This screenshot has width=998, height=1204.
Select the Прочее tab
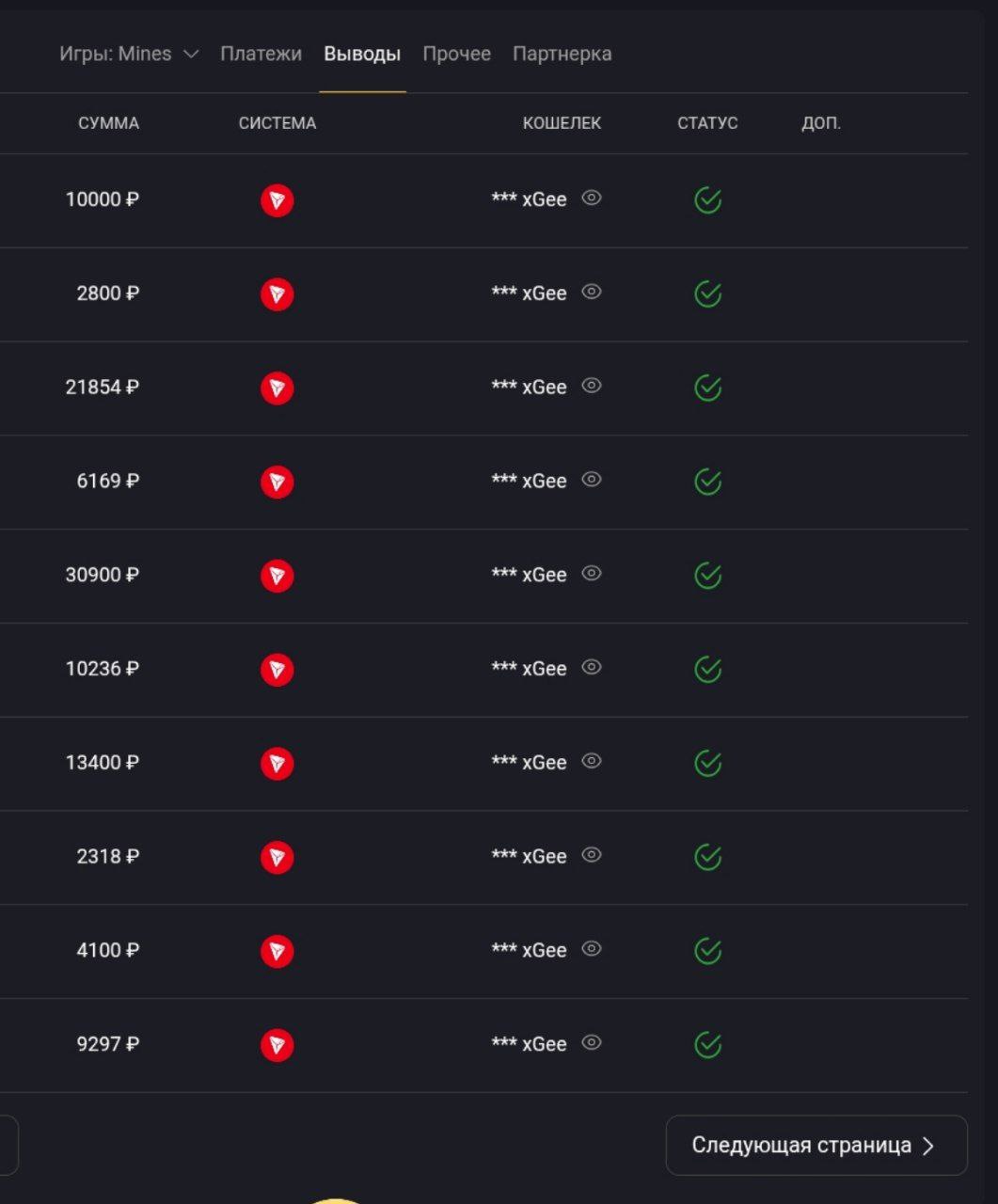pos(456,55)
